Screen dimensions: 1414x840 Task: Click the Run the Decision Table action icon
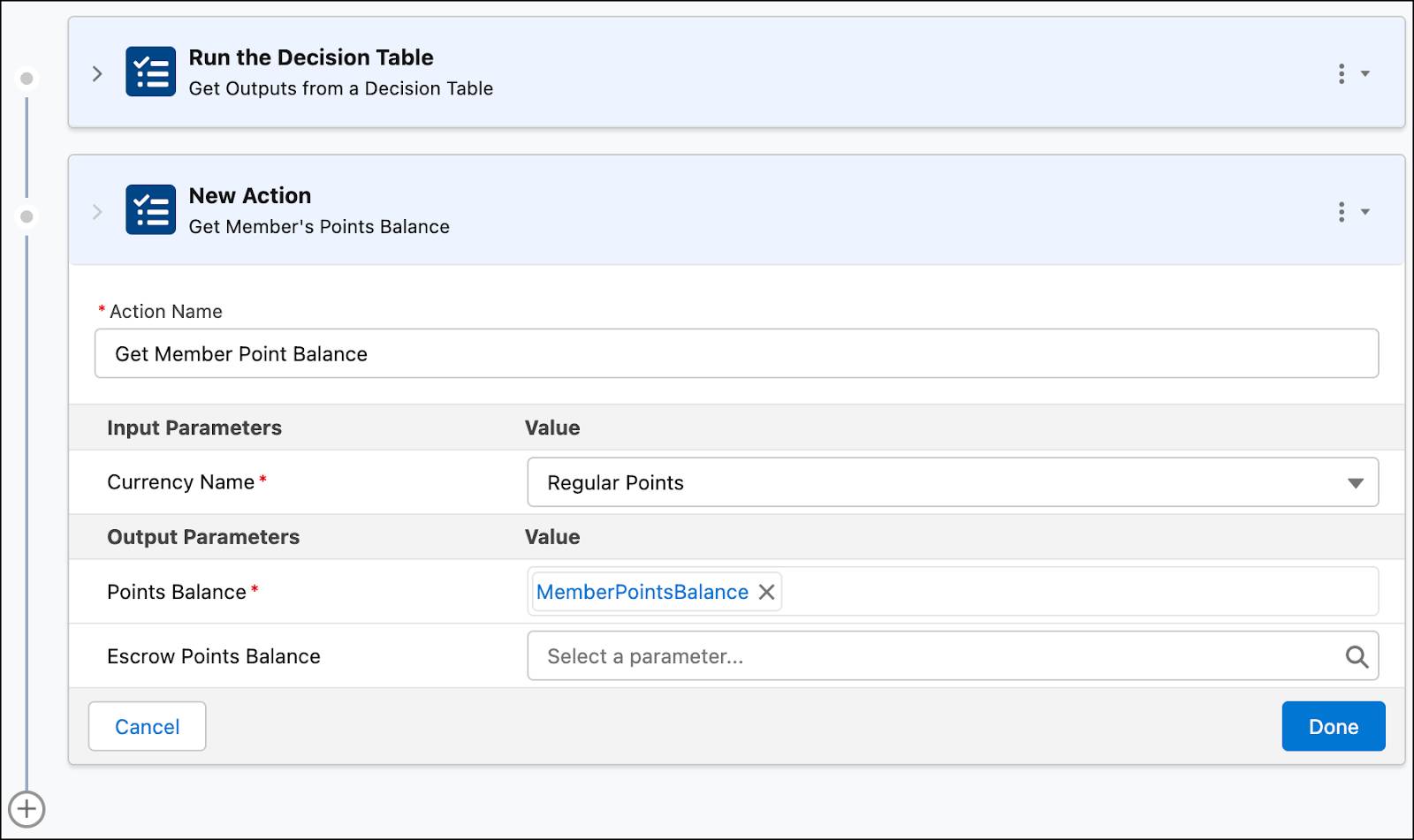click(150, 72)
